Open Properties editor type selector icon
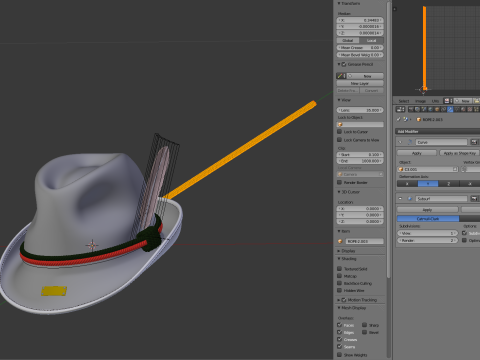The image size is (480, 360). coord(400,109)
